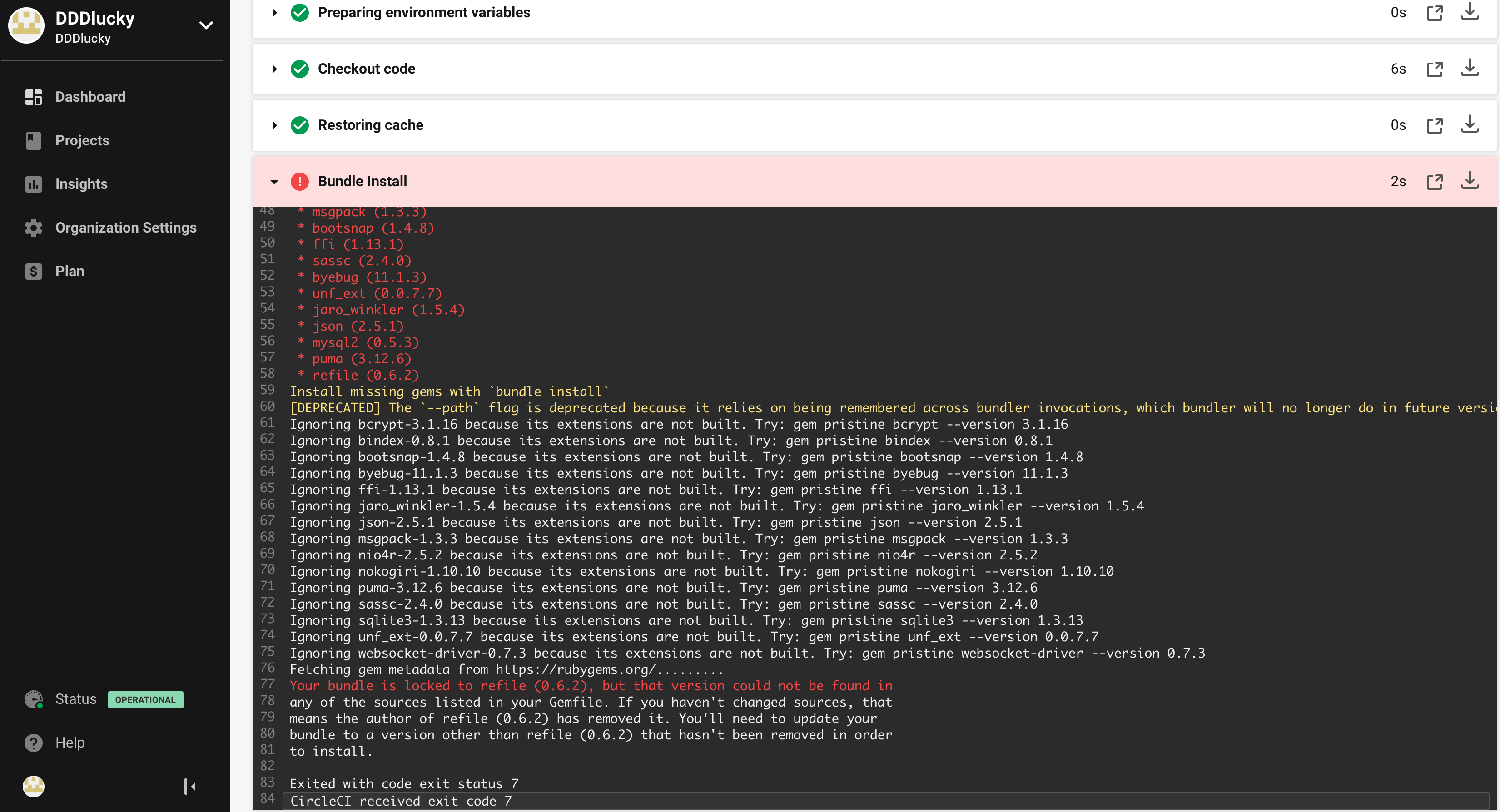Click the OPERATIONAL status badge

click(x=145, y=700)
